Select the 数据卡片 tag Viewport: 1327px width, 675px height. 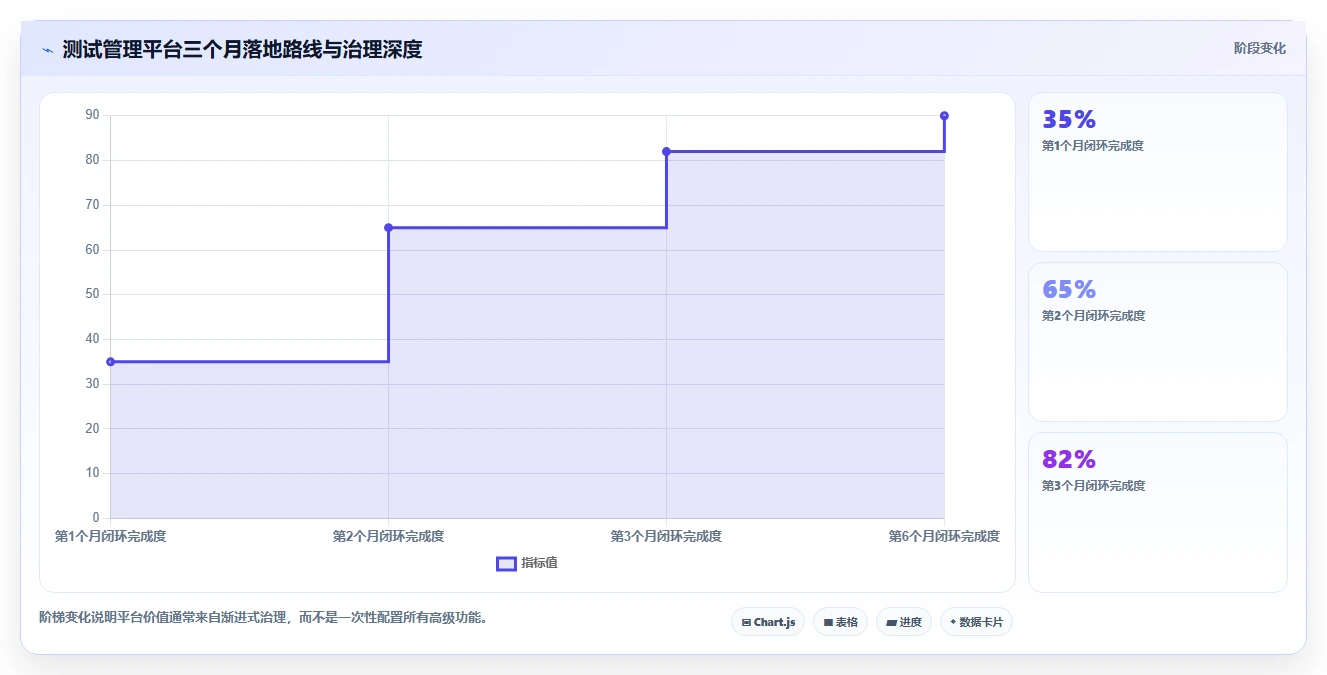pyautogui.click(x=976, y=622)
